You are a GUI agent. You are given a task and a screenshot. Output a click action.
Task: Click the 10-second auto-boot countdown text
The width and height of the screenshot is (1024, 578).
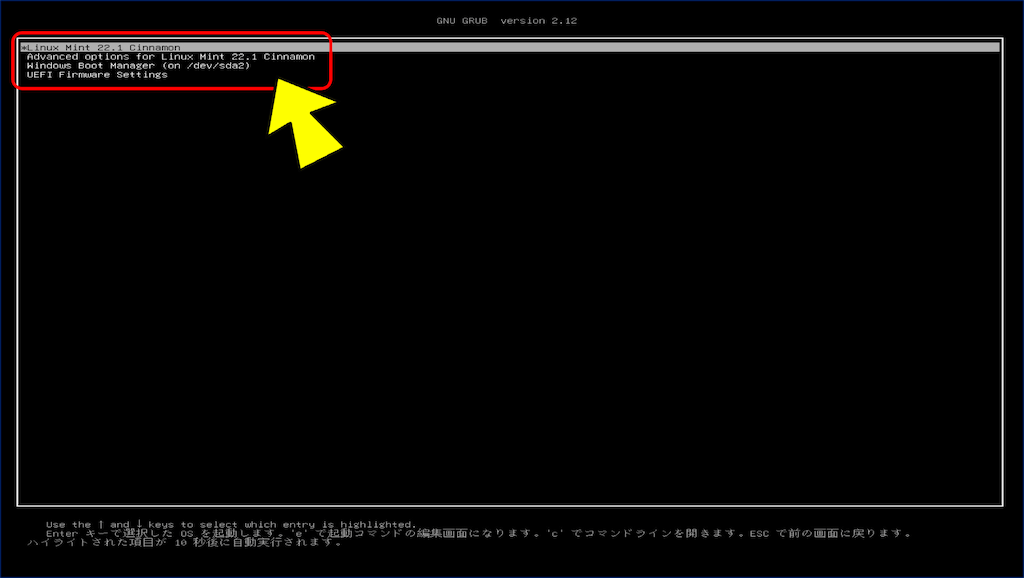point(180,544)
